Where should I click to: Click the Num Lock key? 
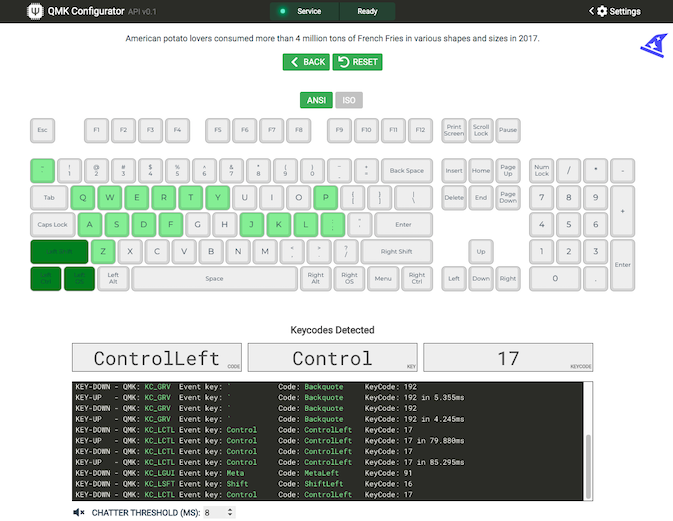pos(541,170)
